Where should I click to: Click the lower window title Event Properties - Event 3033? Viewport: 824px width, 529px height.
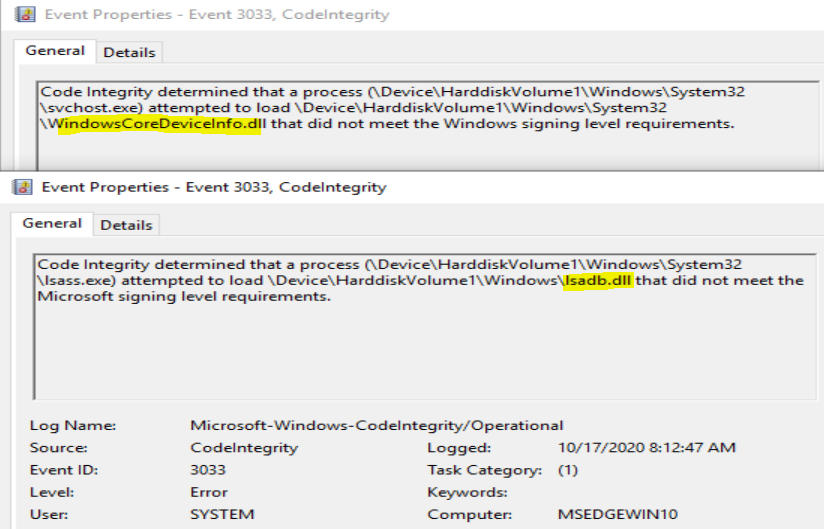(214, 187)
